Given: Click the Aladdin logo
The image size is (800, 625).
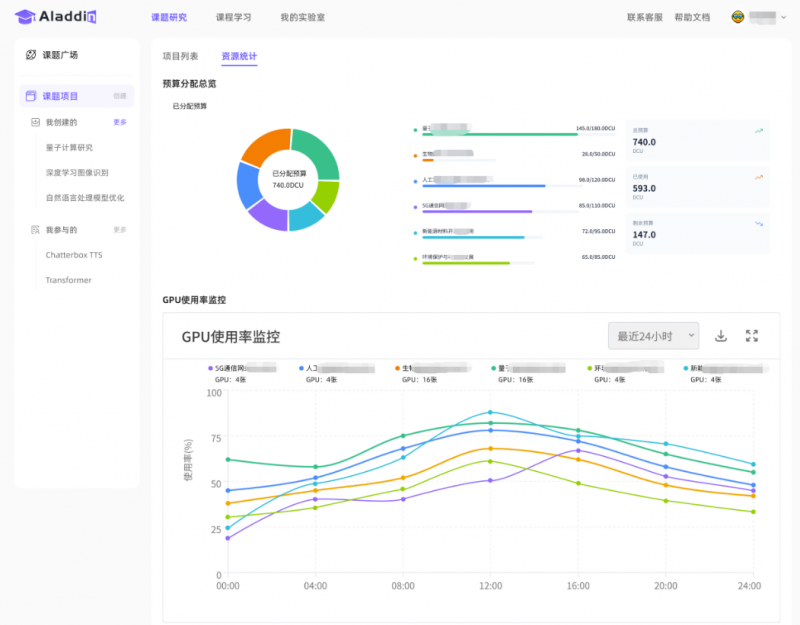Looking at the screenshot, I should coord(56,17).
